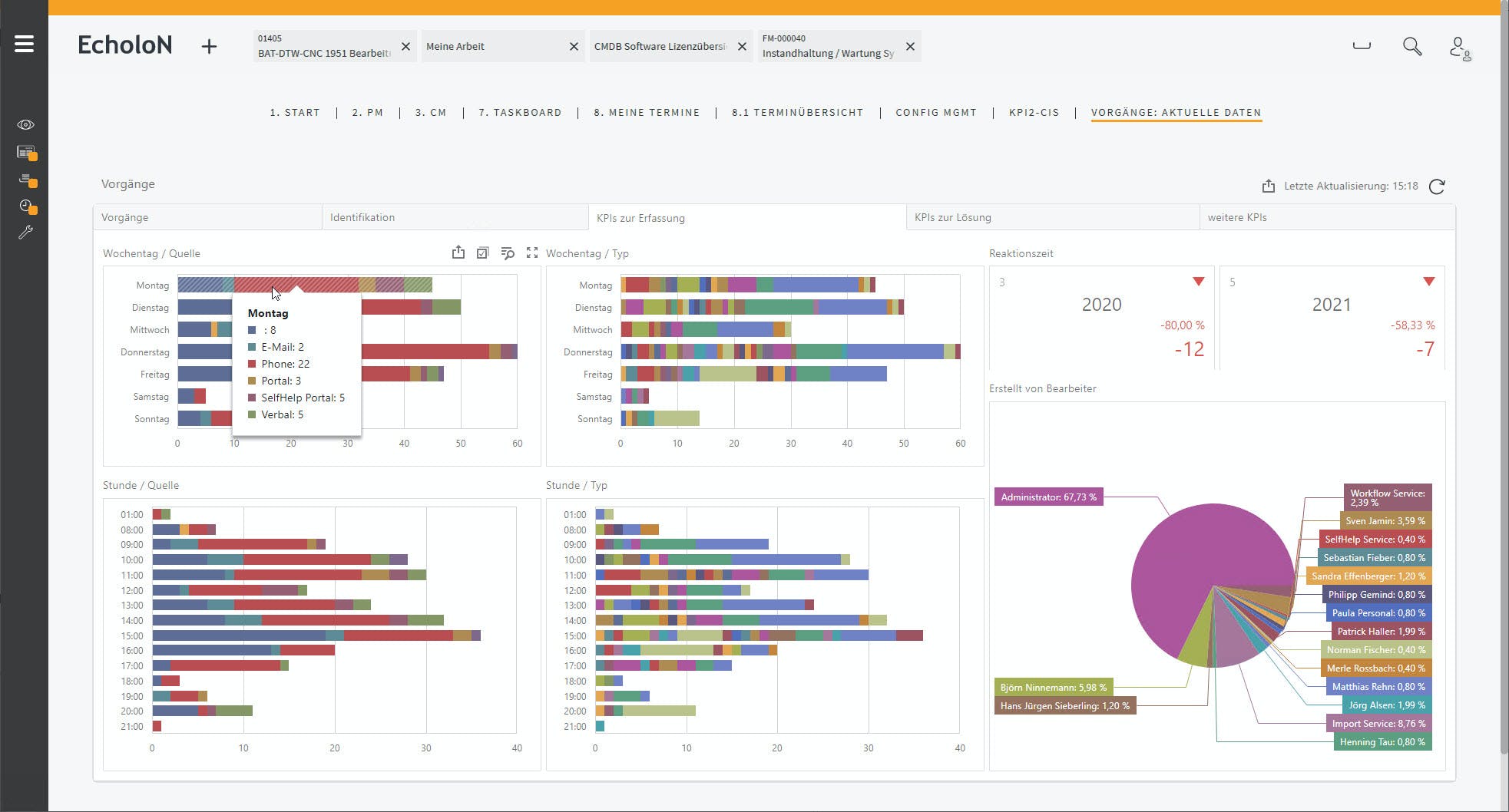Open the KPIs zur Lösung tab
Screen dimensions: 1509x812
click(952, 217)
